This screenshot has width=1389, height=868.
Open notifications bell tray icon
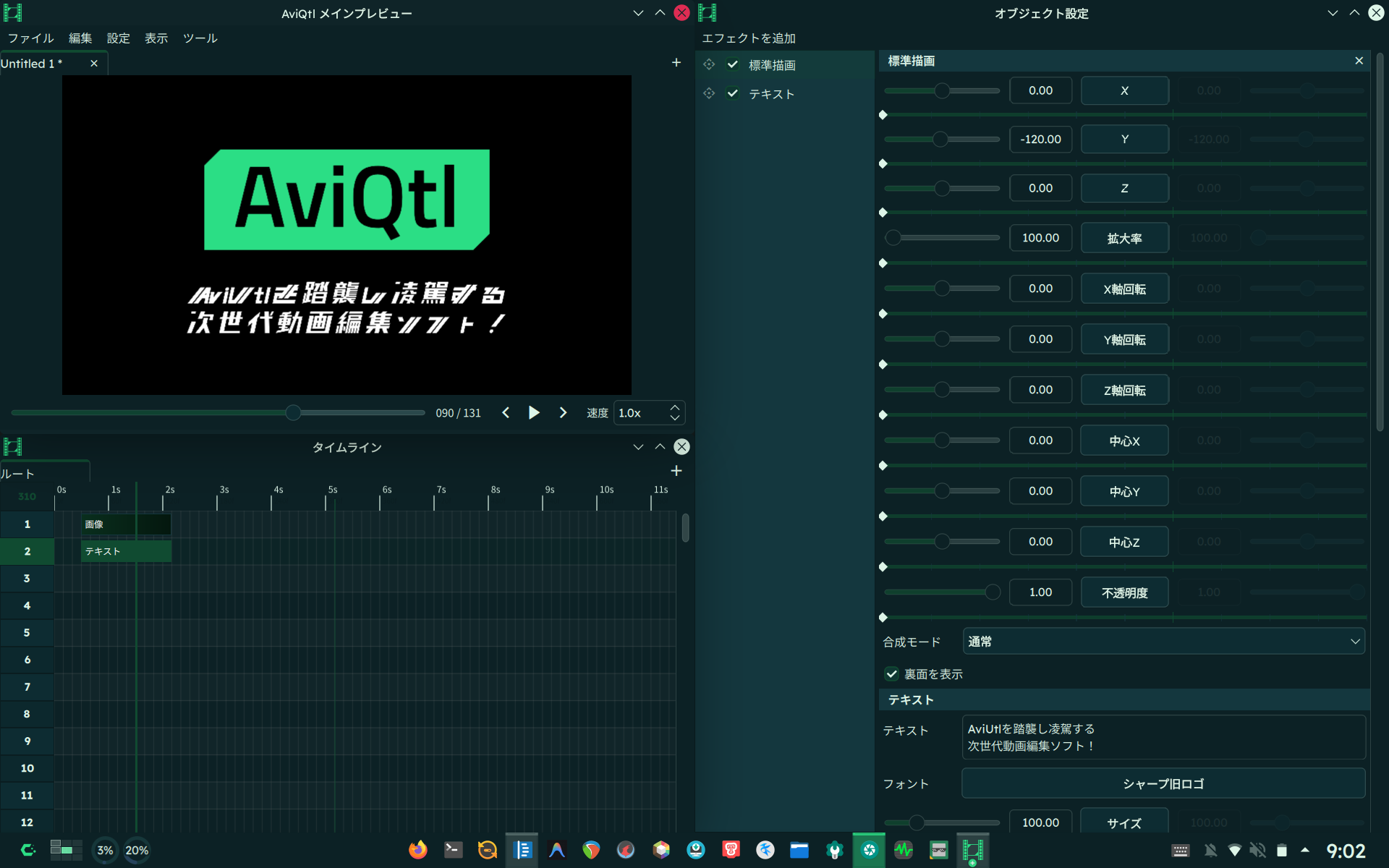click(x=1210, y=851)
